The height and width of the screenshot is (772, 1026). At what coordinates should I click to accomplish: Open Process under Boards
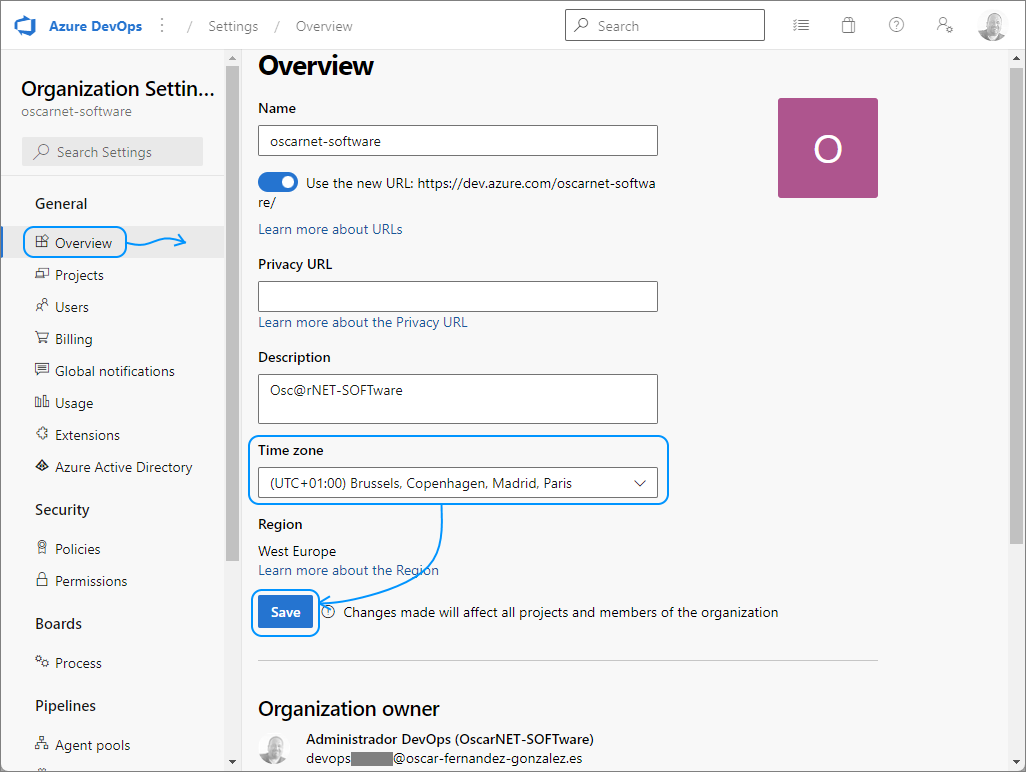(x=78, y=663)
